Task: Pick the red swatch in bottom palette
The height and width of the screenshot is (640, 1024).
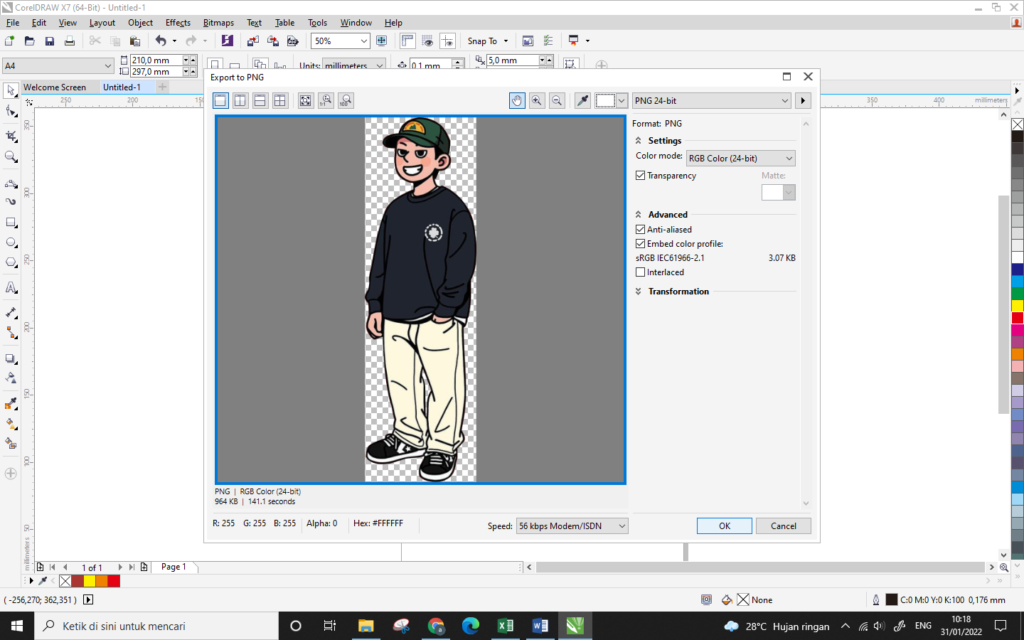Action: click(114, 581)
